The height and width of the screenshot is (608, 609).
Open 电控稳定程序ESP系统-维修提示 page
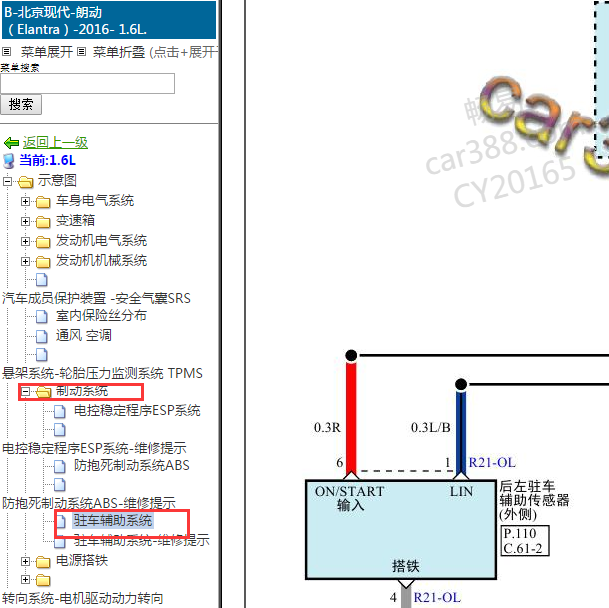[x=94, y=448]
